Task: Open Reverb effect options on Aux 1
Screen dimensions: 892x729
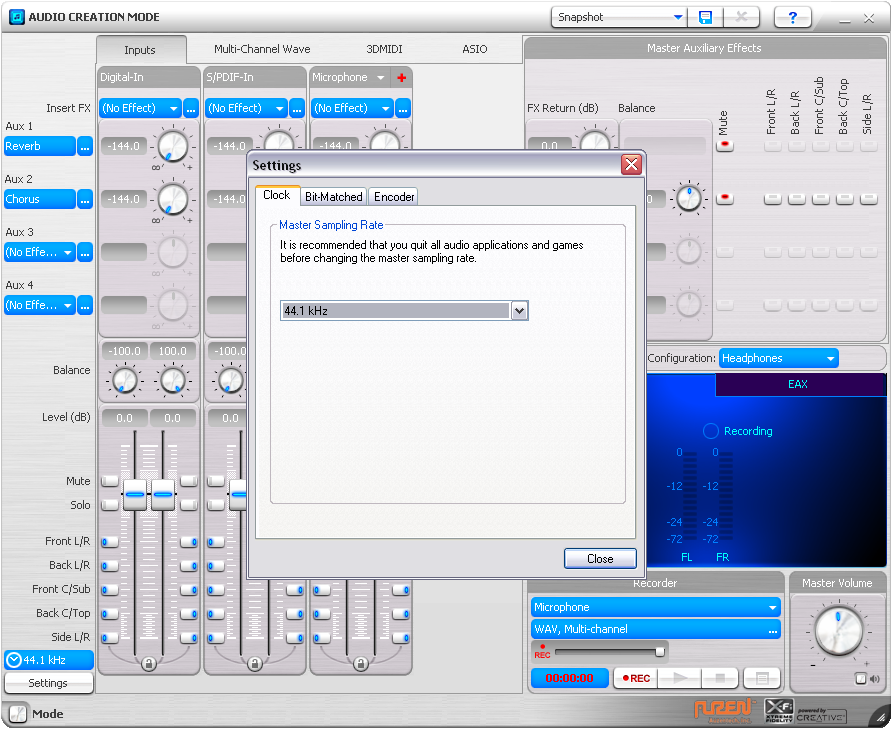Action: [x=85, y=146]
